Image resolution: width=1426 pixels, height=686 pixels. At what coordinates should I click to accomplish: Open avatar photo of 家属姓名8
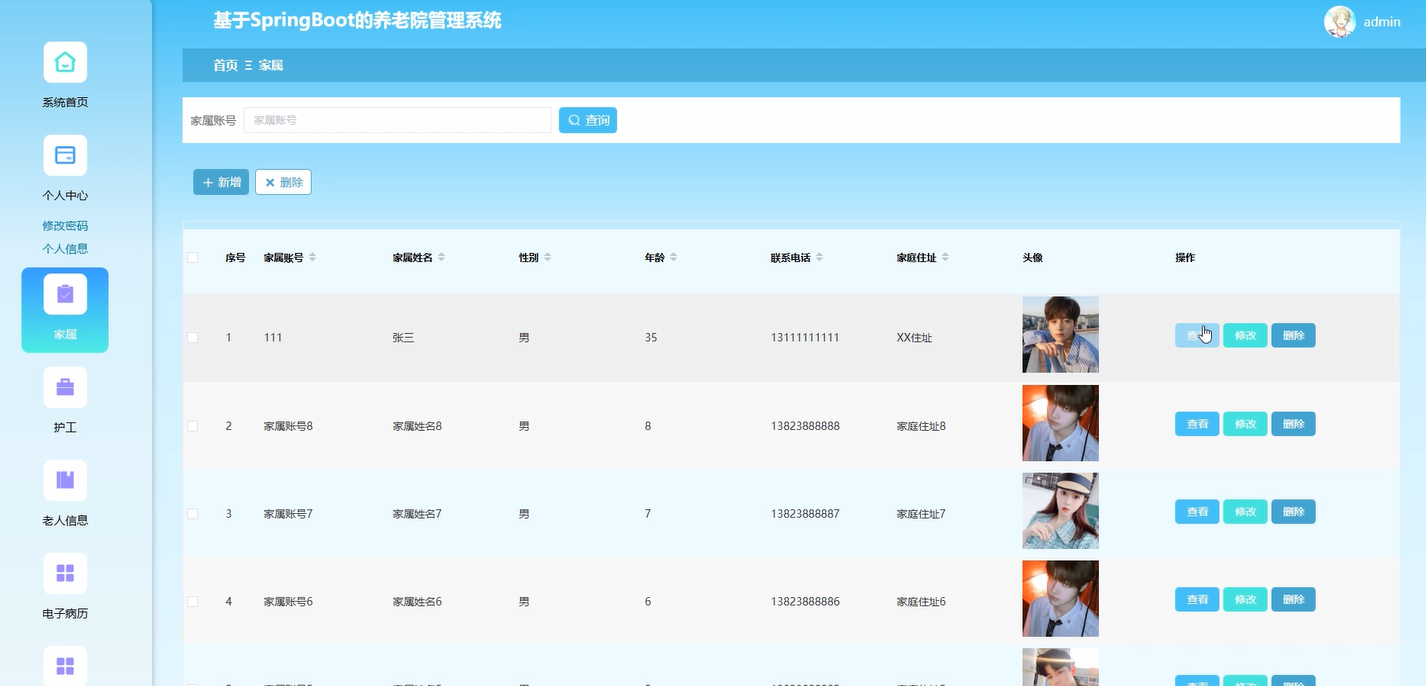tap(1060, 423)
